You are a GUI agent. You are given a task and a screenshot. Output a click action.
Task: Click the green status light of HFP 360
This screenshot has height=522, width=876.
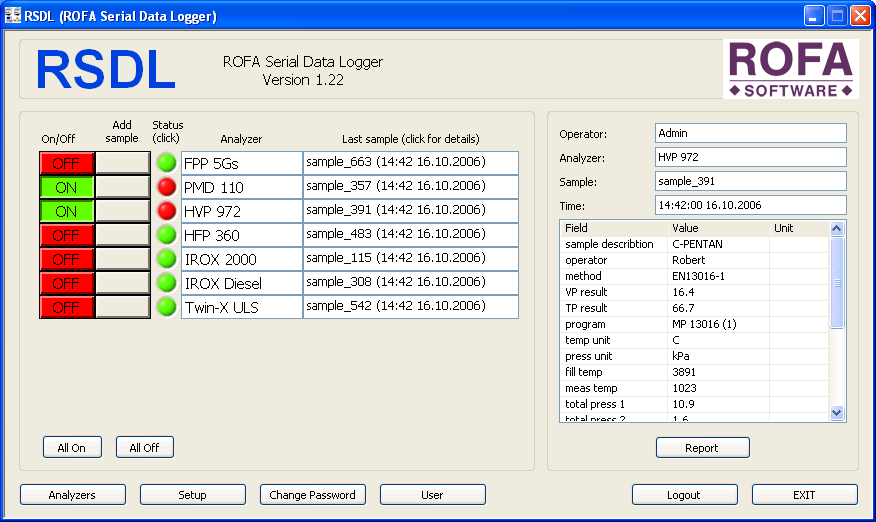(166, 235)
